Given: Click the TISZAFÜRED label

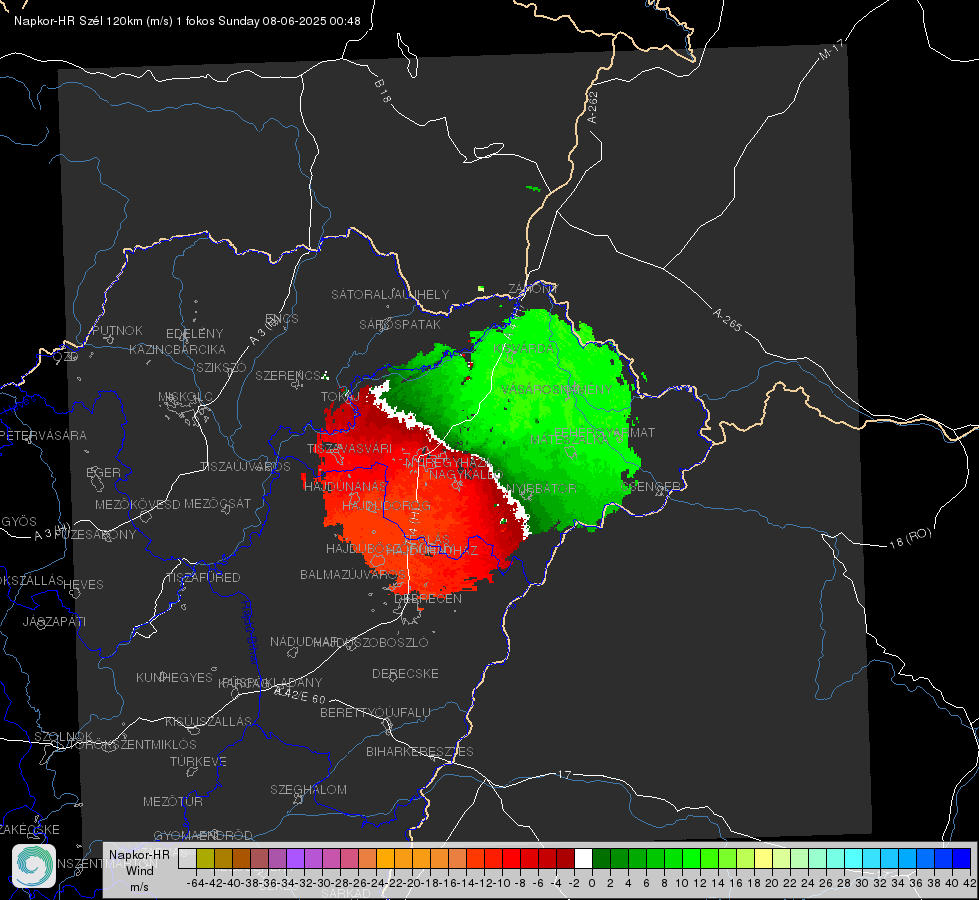Looking at the screenshot, I should pos(203,578).
